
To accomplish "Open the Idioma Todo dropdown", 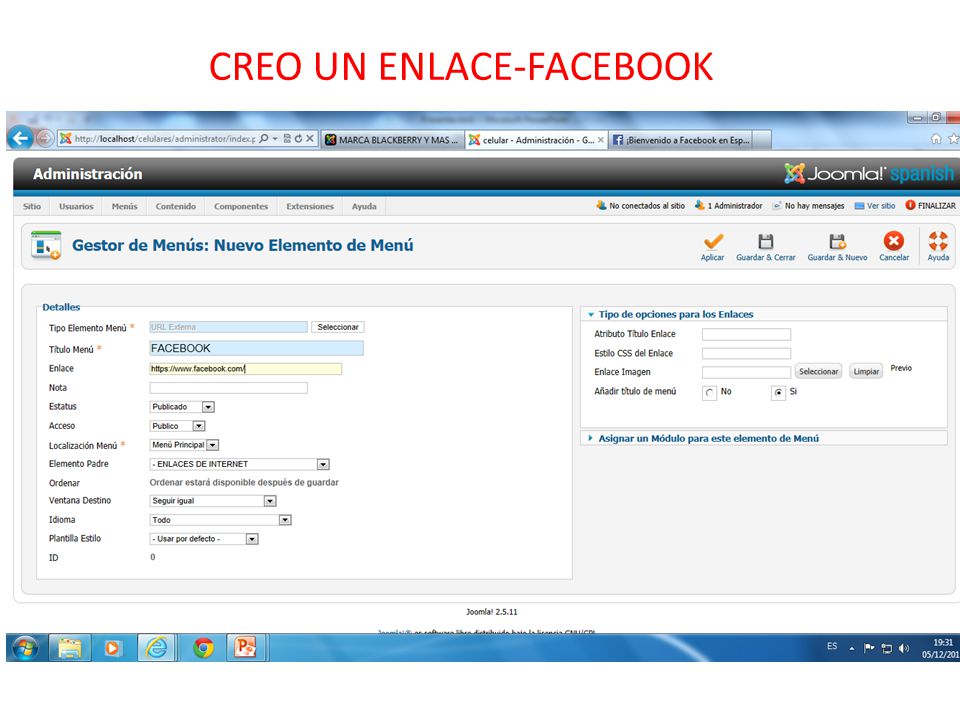I will pos(220,520).
